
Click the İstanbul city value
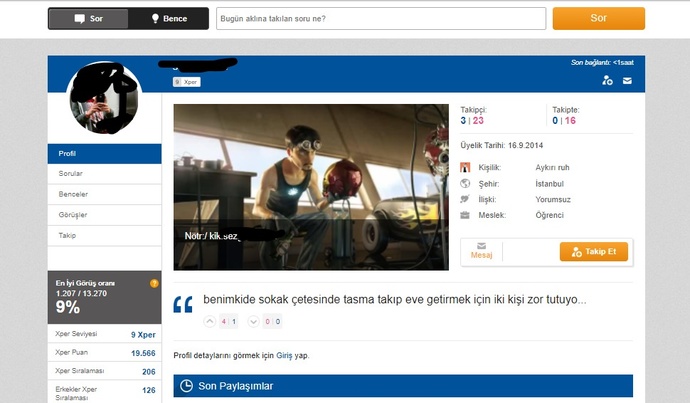(x=550, y=184)
